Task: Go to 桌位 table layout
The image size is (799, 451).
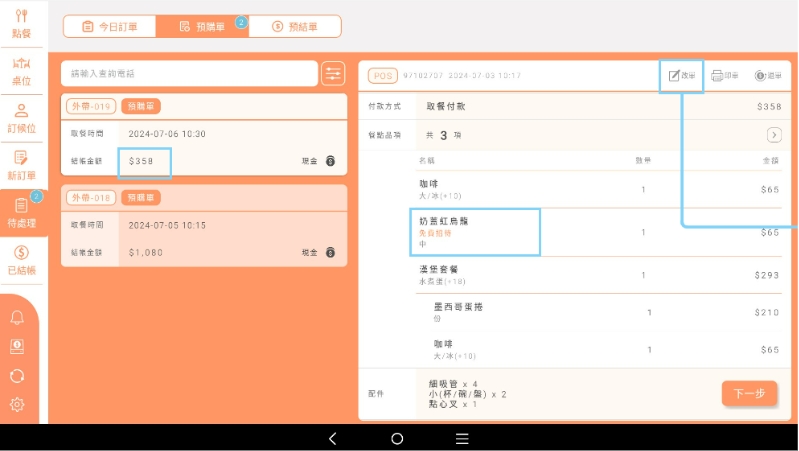Action: (x=20, y=71)
